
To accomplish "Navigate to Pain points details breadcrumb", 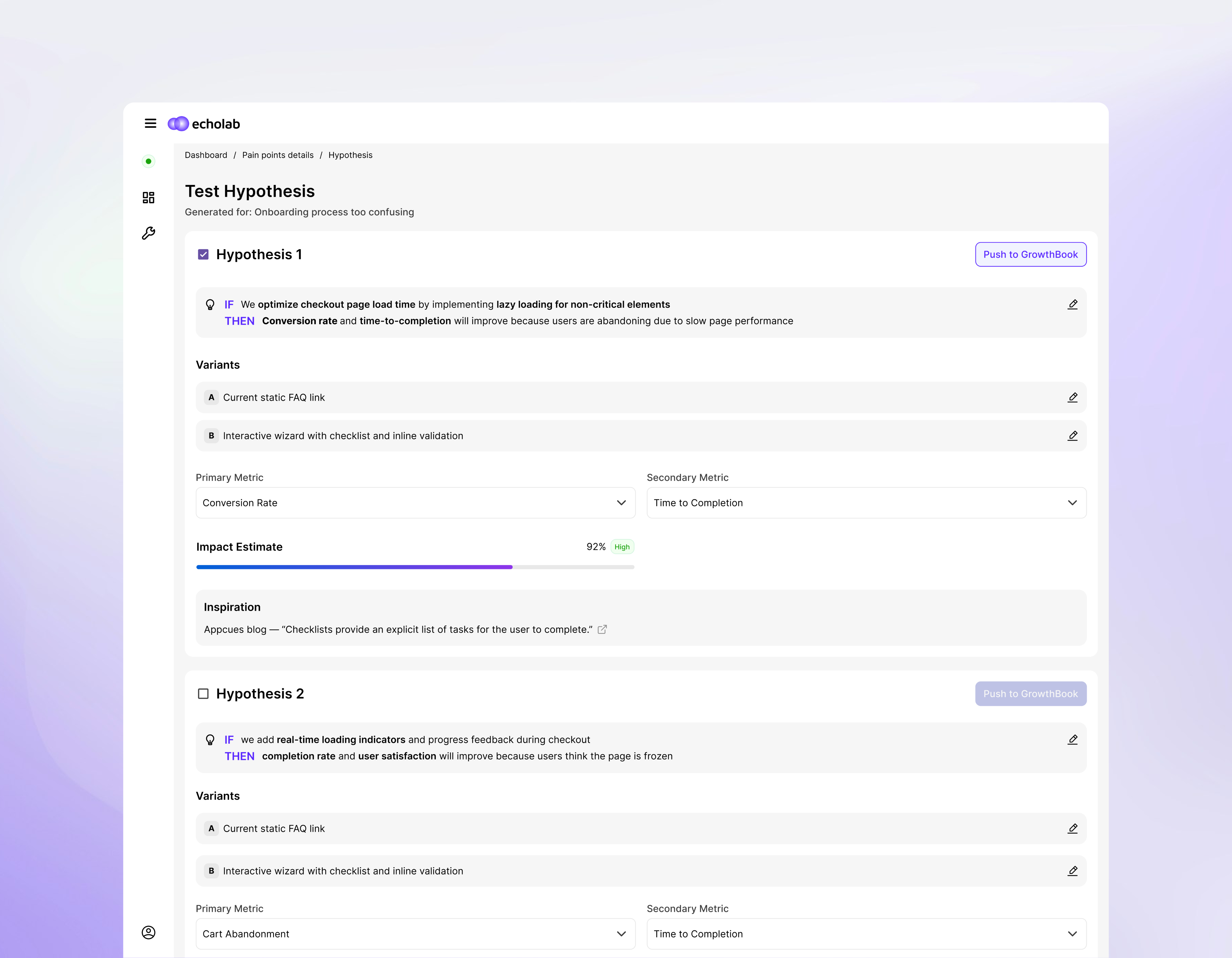I will coord(278,155).
